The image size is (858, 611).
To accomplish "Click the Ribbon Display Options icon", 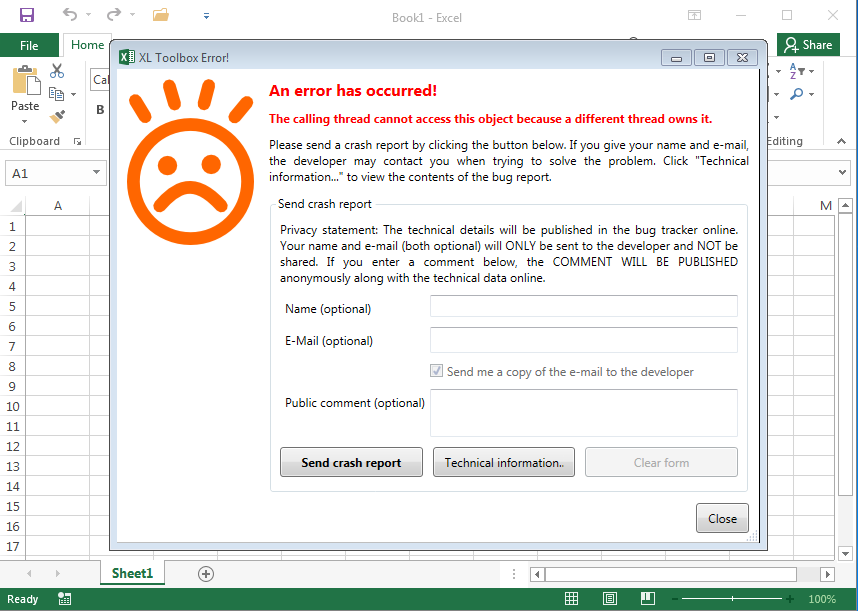I will click(x=694, y=15).
